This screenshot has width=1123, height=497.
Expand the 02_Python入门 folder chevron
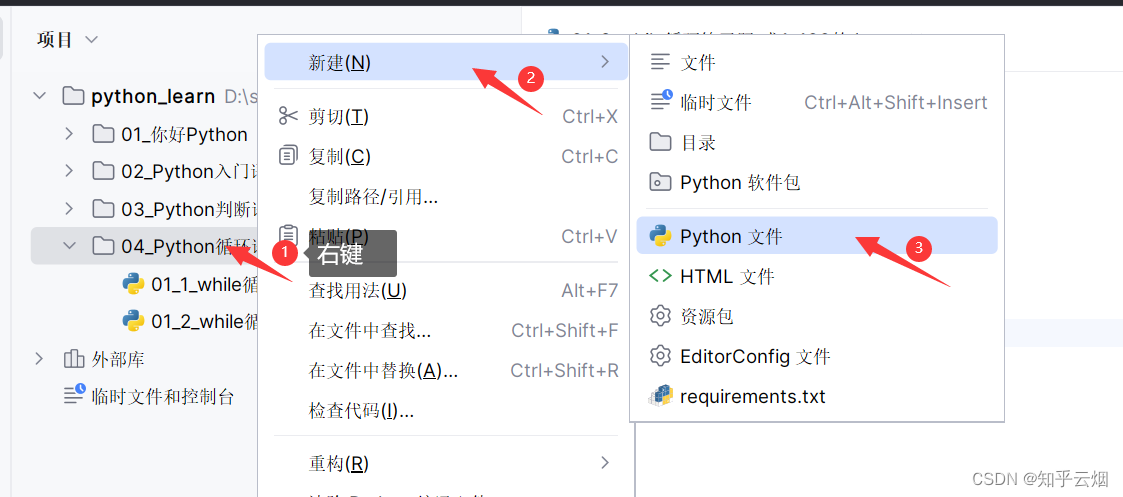coord(69,171)
